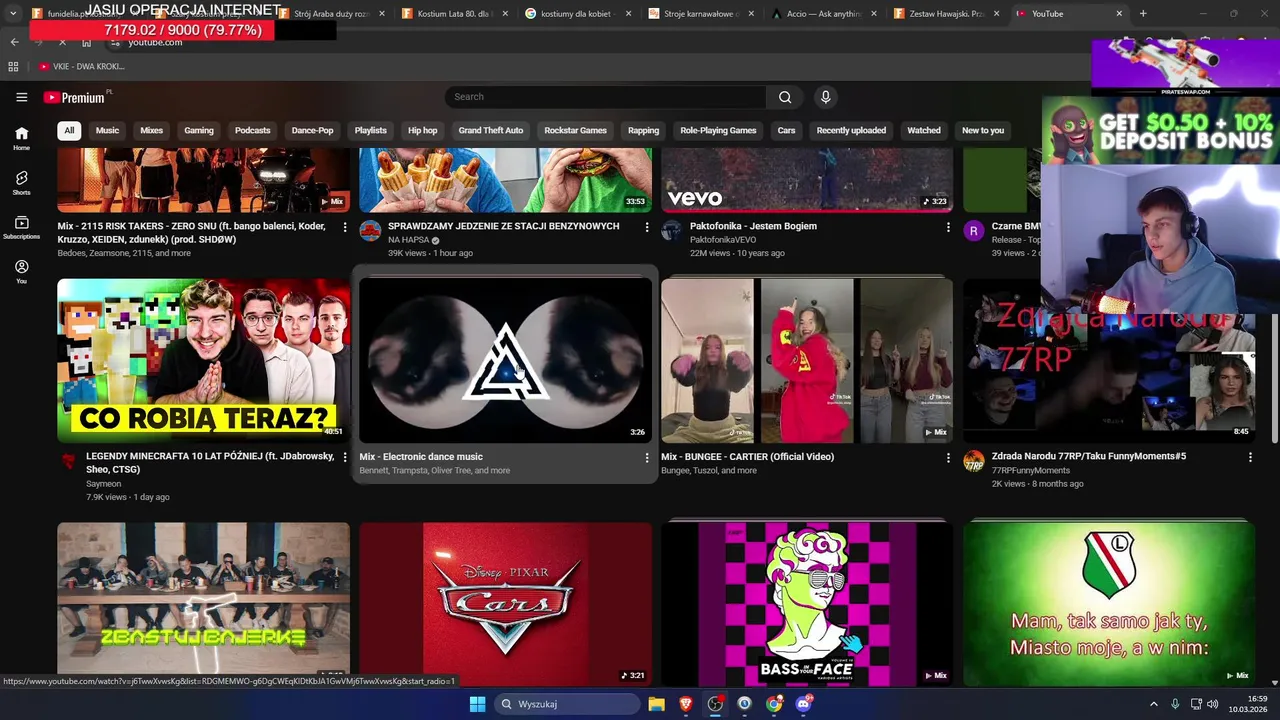Open the apps grid in bookmarks bar

[13, 66]
